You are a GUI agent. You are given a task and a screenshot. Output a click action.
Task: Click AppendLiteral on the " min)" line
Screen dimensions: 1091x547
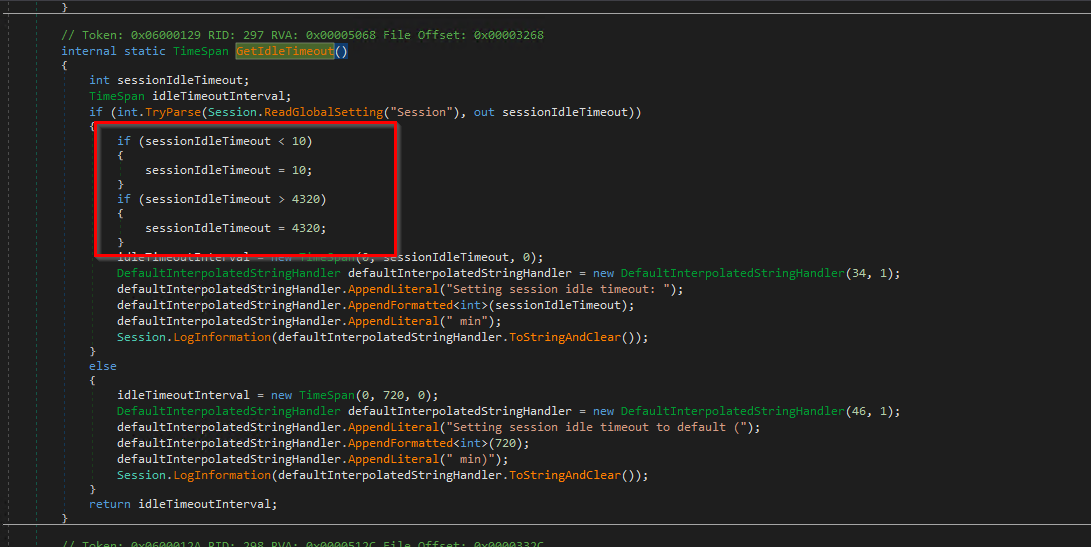(x=393, y=459)
